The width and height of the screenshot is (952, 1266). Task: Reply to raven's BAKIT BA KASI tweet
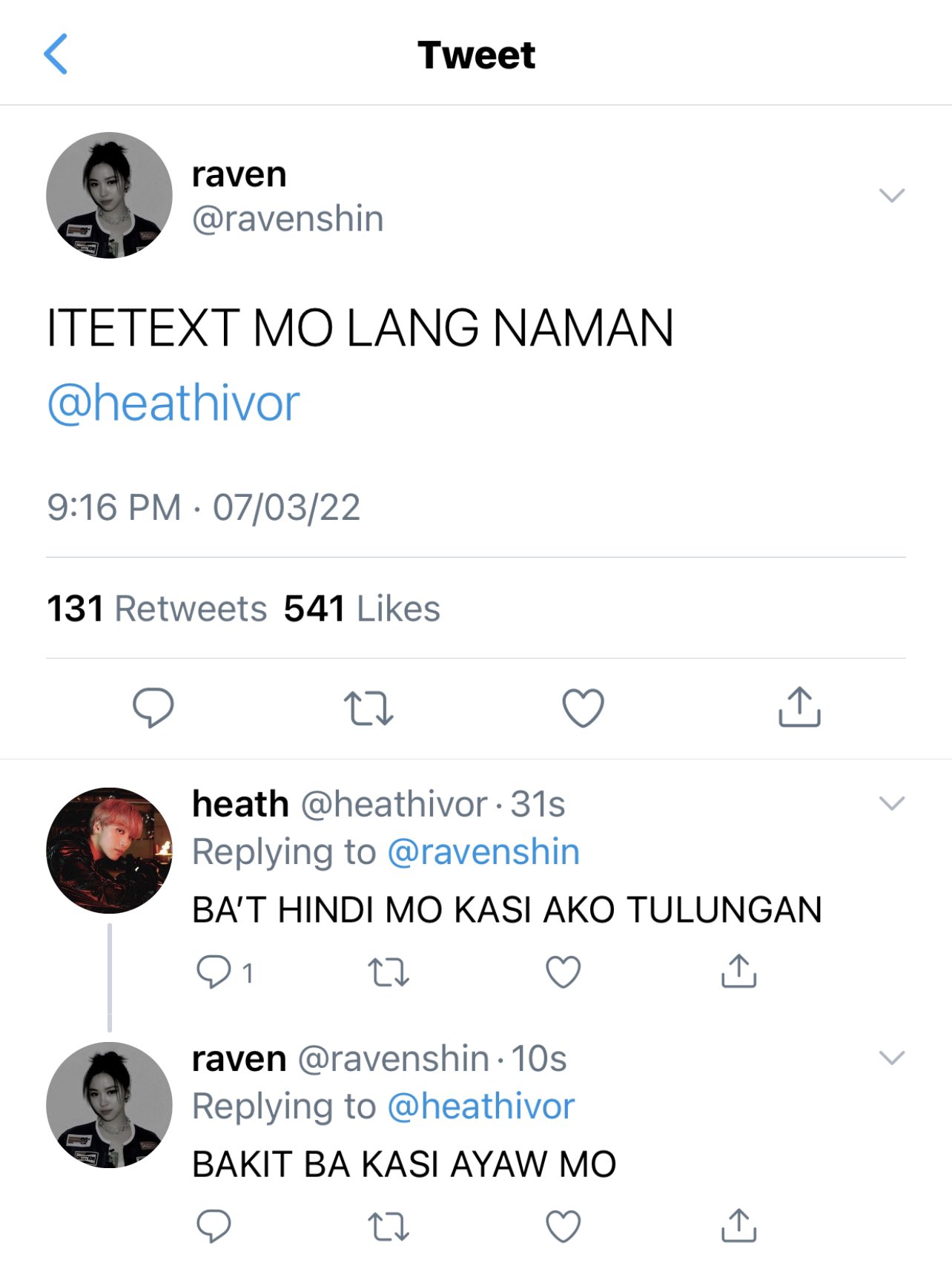click(214, 1226)
